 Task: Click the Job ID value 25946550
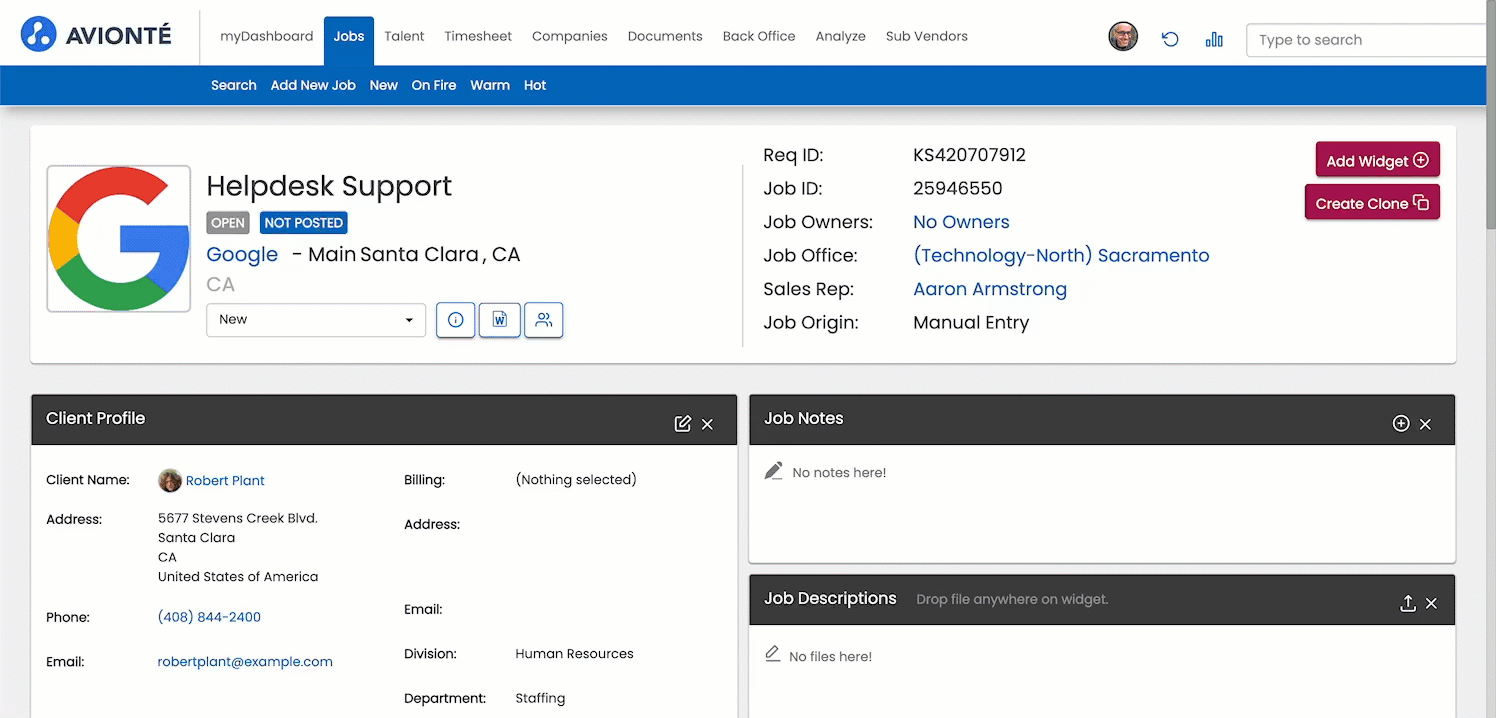pyautogui.click(x=957, y=188)
